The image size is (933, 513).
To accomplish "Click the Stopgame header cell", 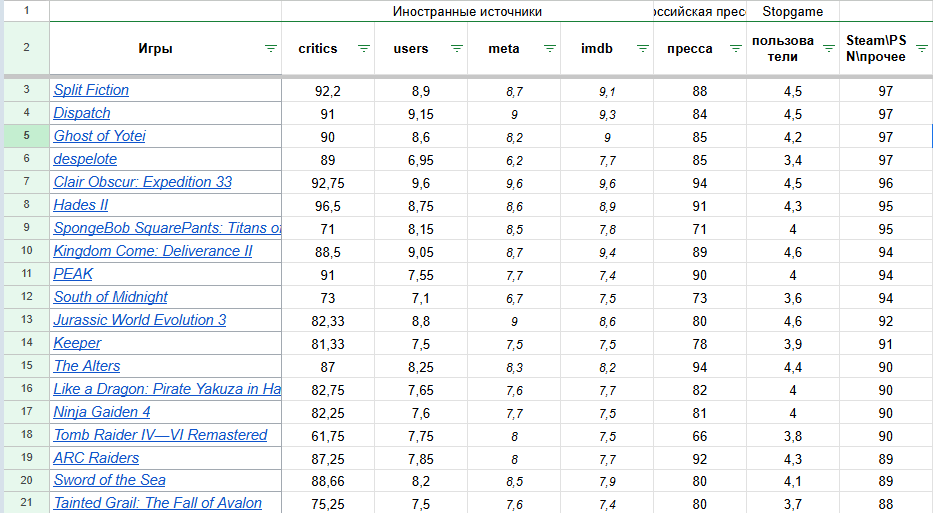I will [x=793, y=12].
